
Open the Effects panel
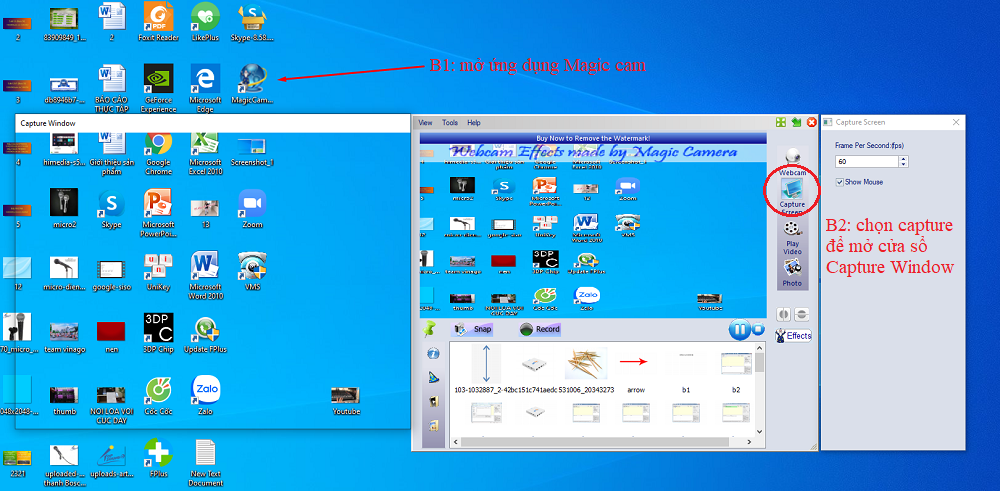pos(794,335)
